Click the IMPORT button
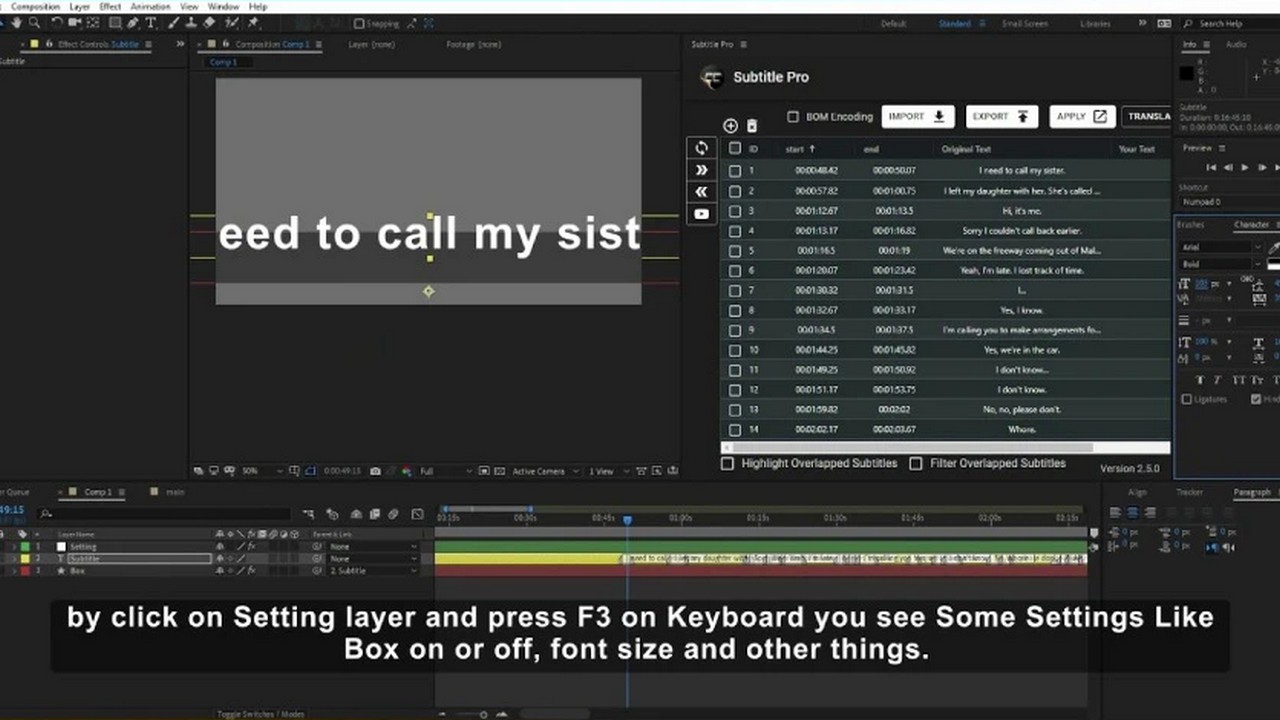This screenshot has height=720, width=1280. tap(917, 117)
